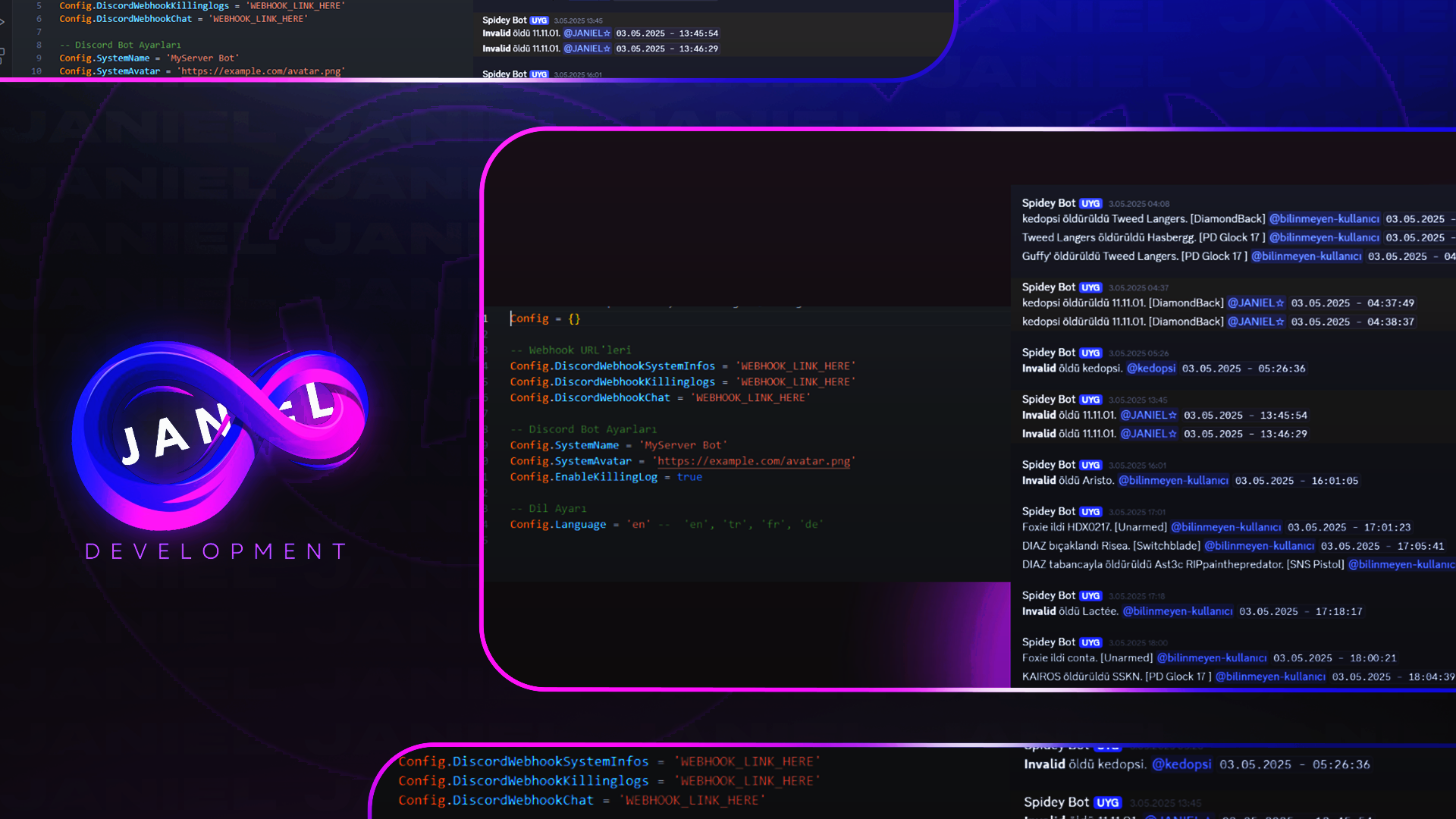
Task: Open avatar.png URL on line 10 of top panel
Action: point(261,71)
